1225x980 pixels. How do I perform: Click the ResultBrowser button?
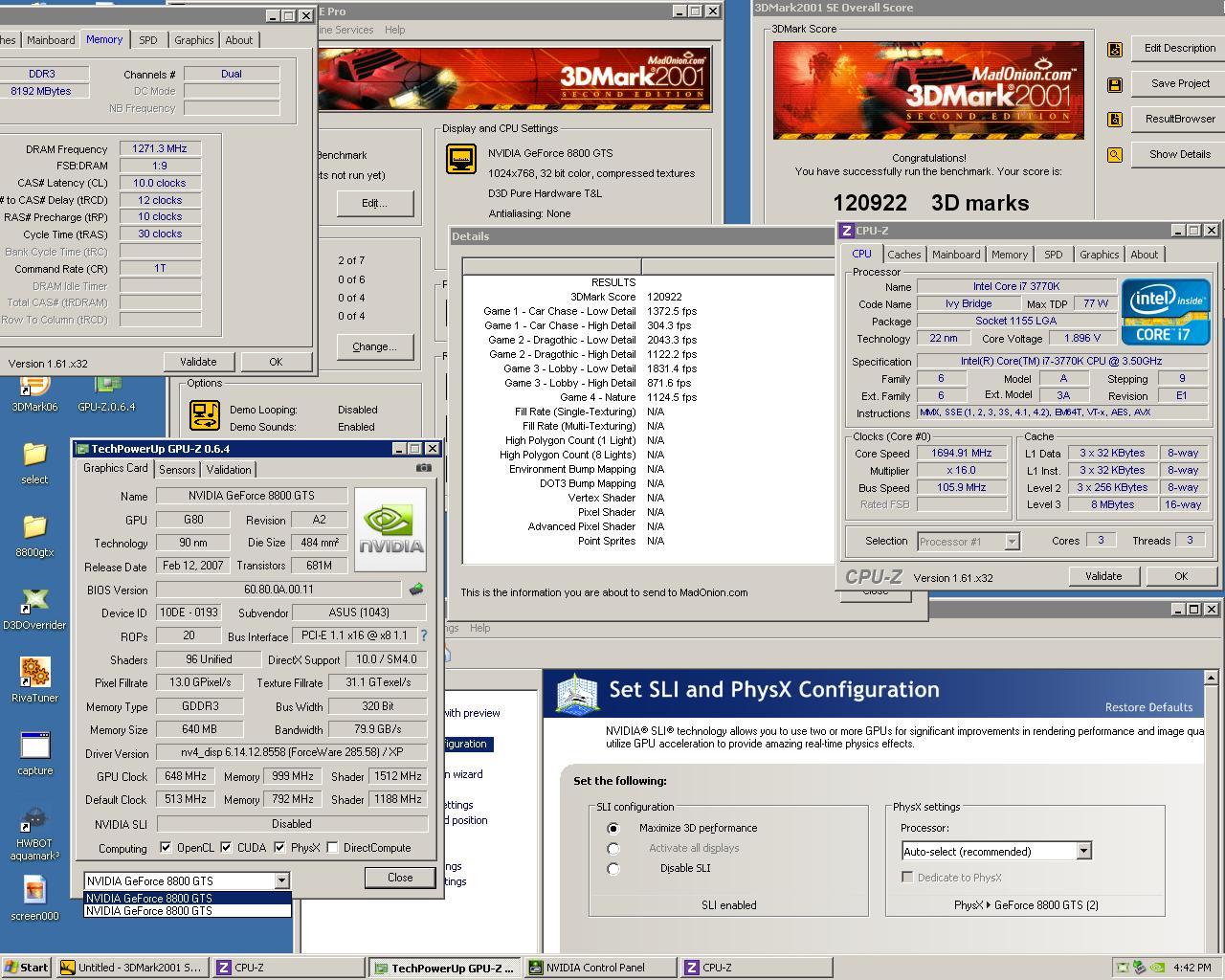coord(1180,119)
